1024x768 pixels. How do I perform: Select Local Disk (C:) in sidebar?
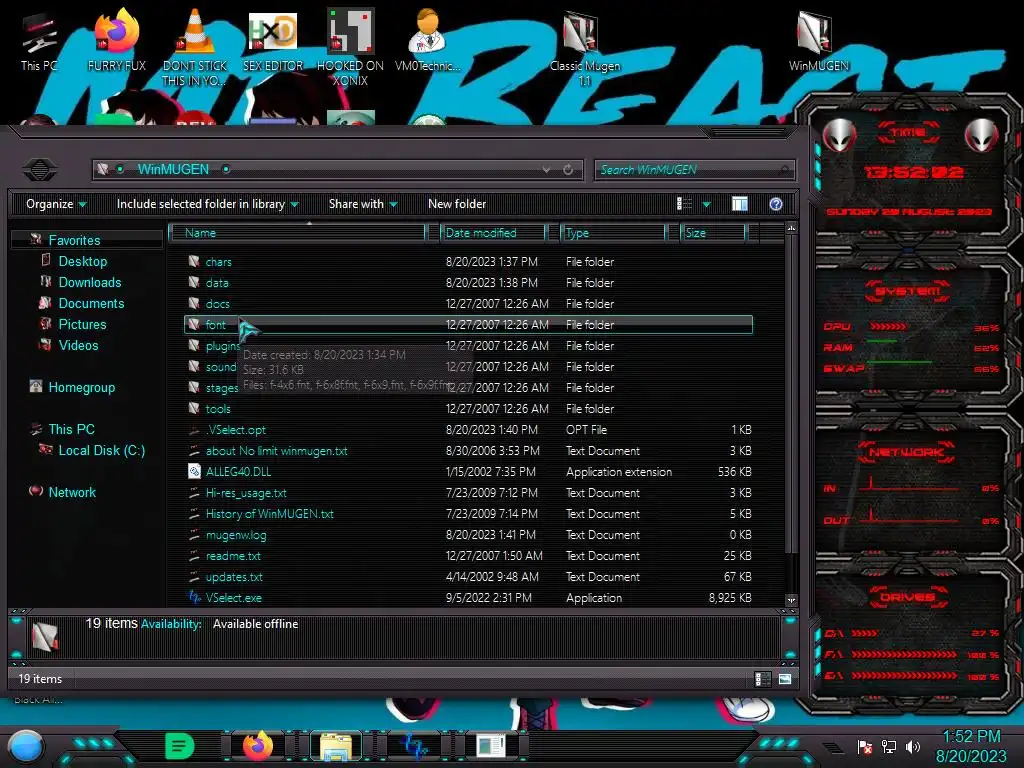click(101, 450)
